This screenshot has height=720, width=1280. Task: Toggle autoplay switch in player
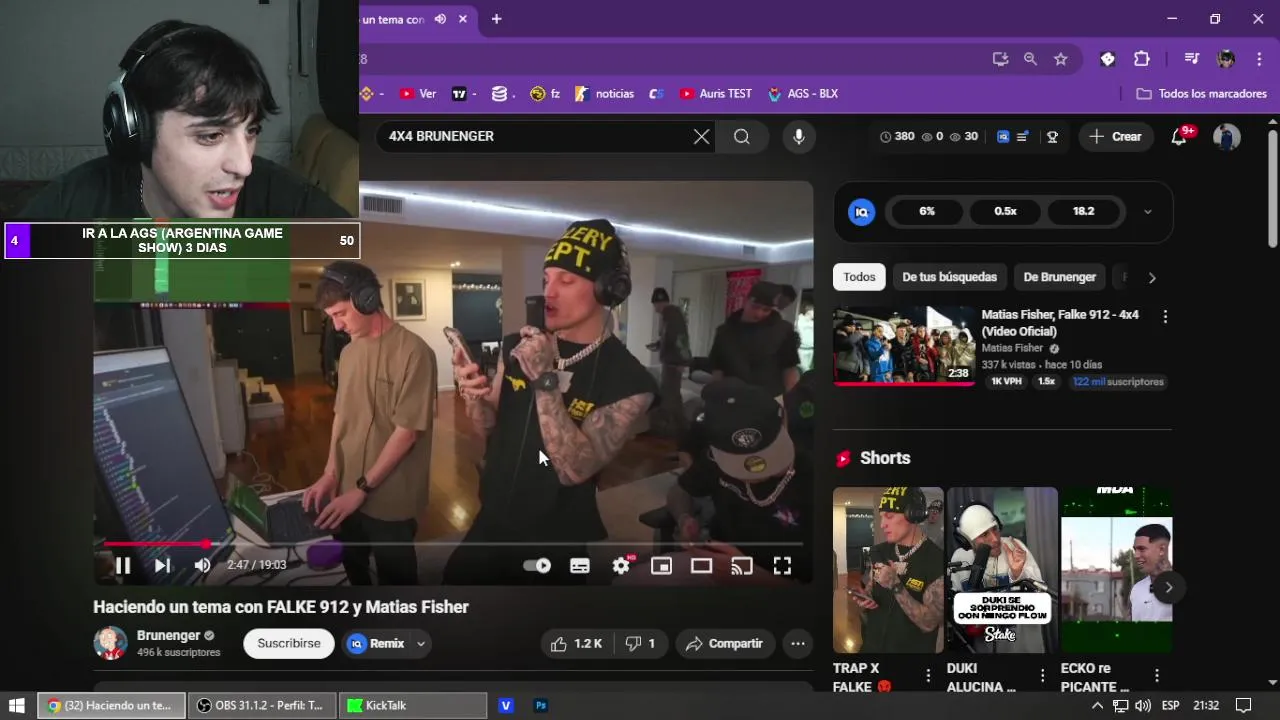[537, 566]
